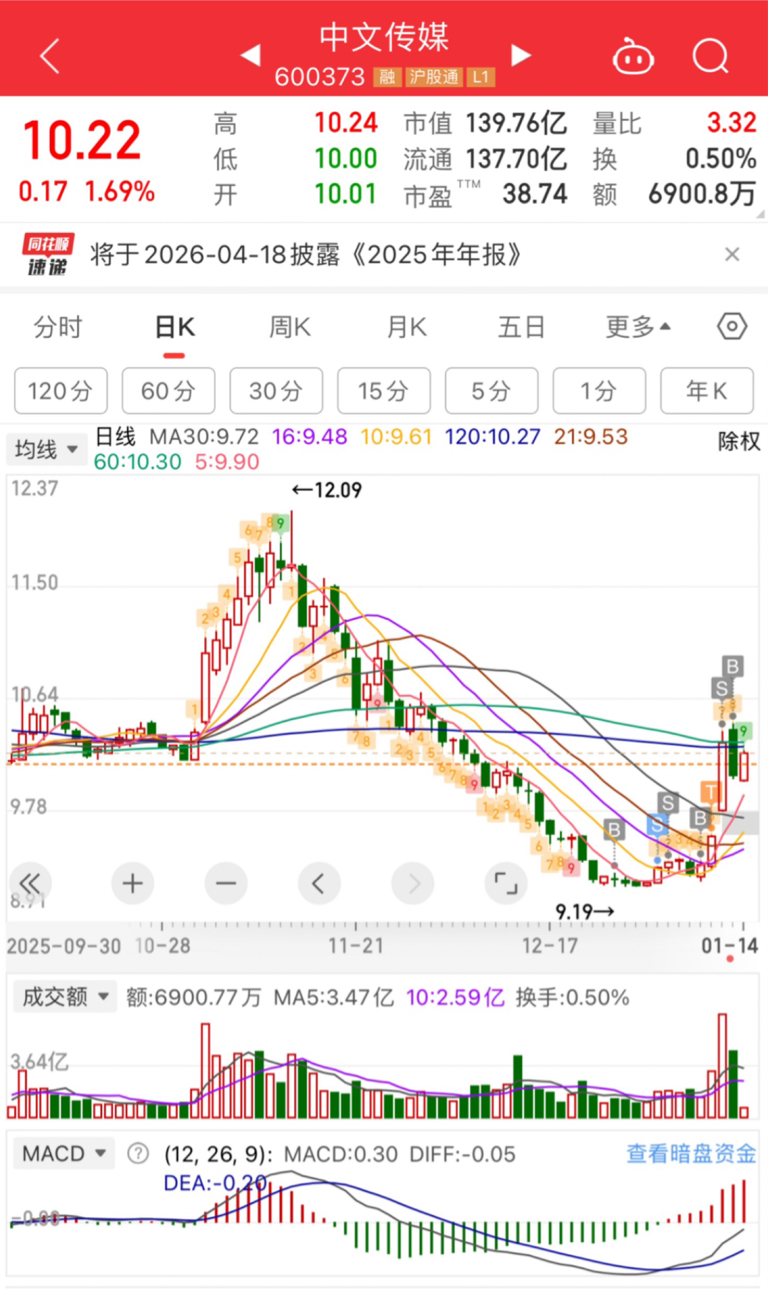Click the current price 10.22
769x1289 pixels.
pyautogui.click(x=82, y=141)
